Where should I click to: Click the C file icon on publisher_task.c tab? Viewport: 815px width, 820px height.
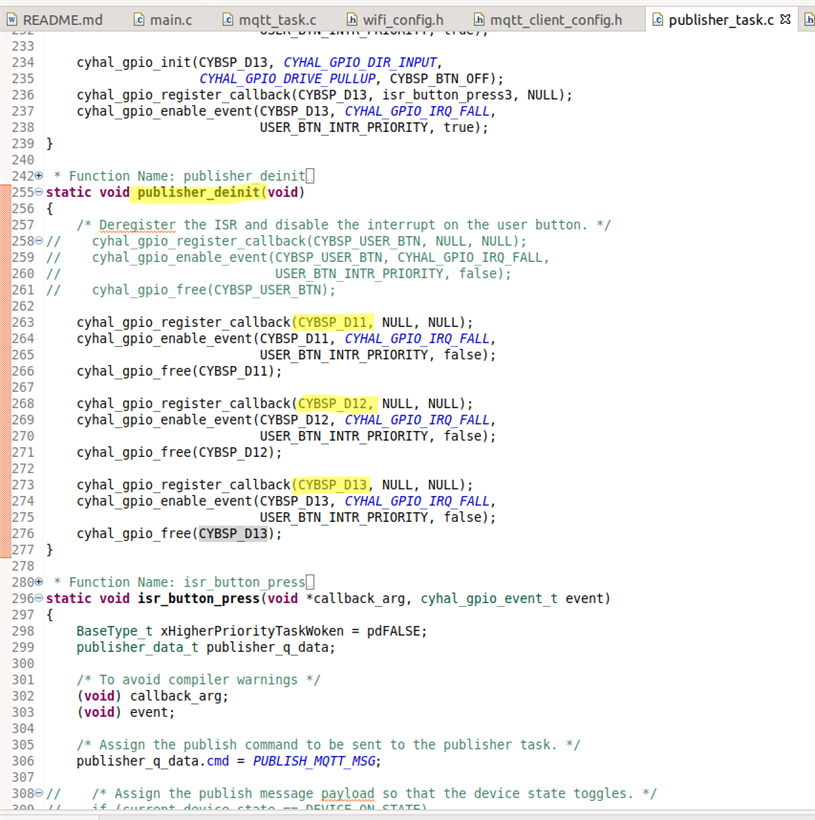coord(657,19)
